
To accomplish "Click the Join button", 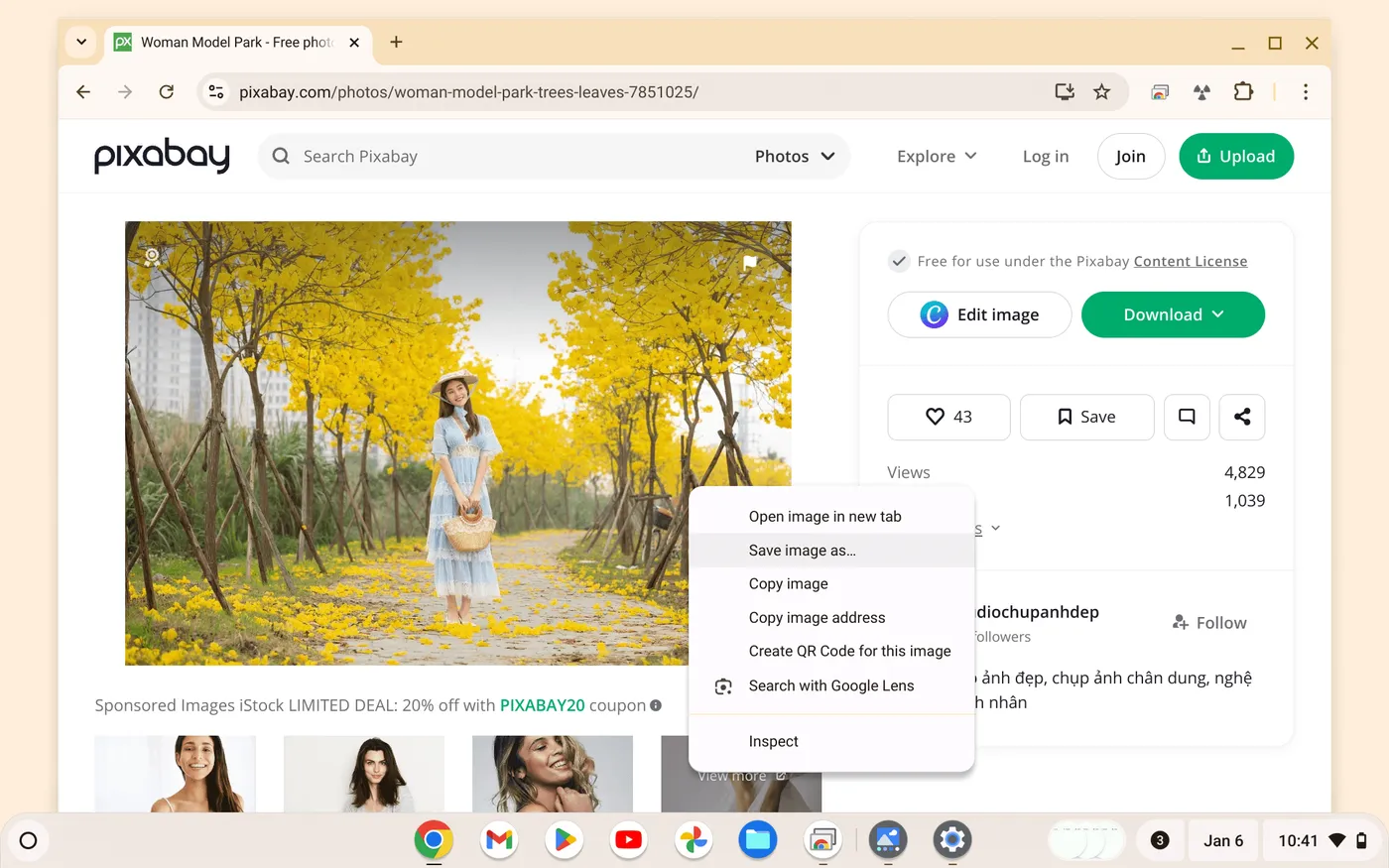I will tap(1130, 156).
